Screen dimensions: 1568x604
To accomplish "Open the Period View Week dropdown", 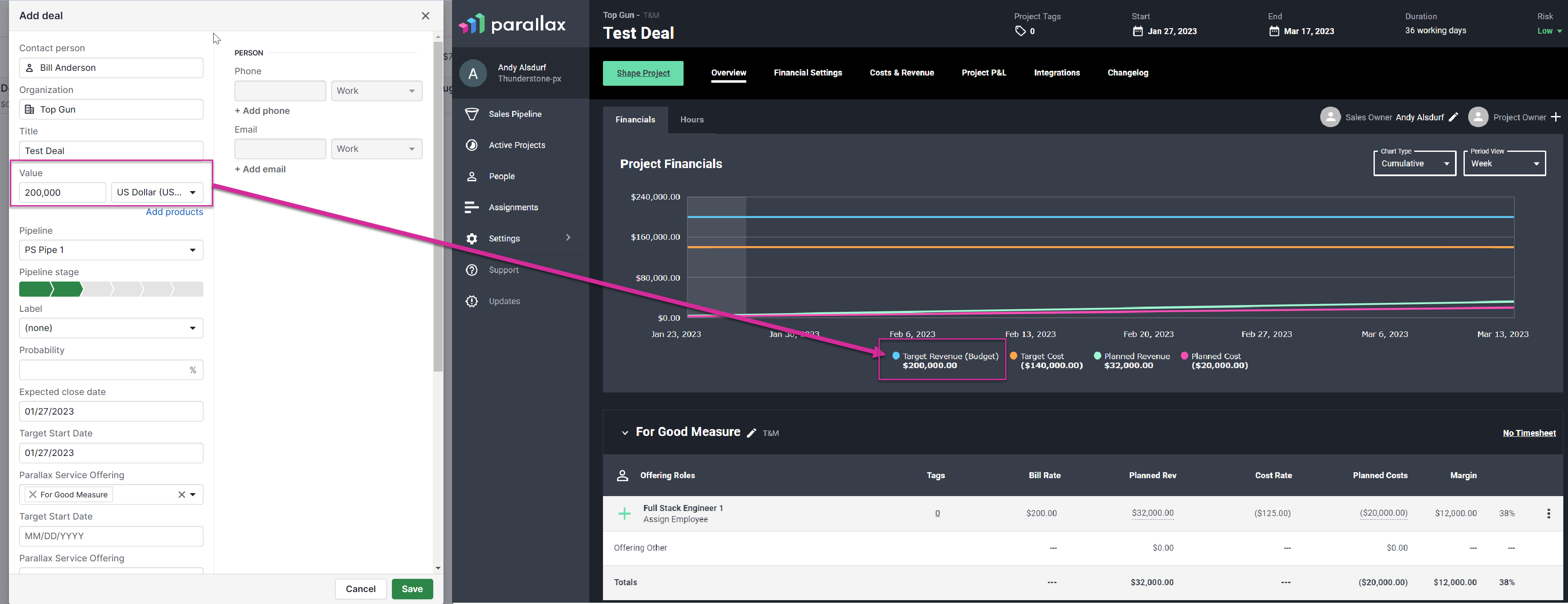I will click(1504, 163).
